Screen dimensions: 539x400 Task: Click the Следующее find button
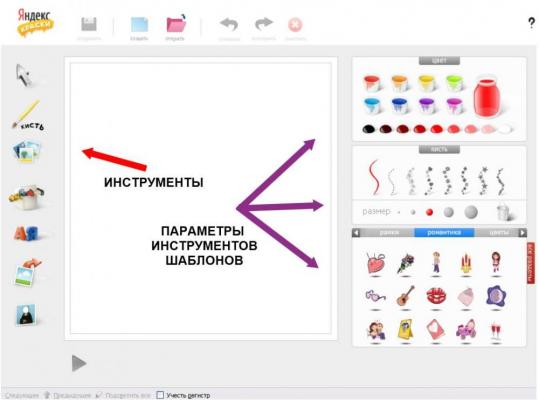[x=22, y=395]
